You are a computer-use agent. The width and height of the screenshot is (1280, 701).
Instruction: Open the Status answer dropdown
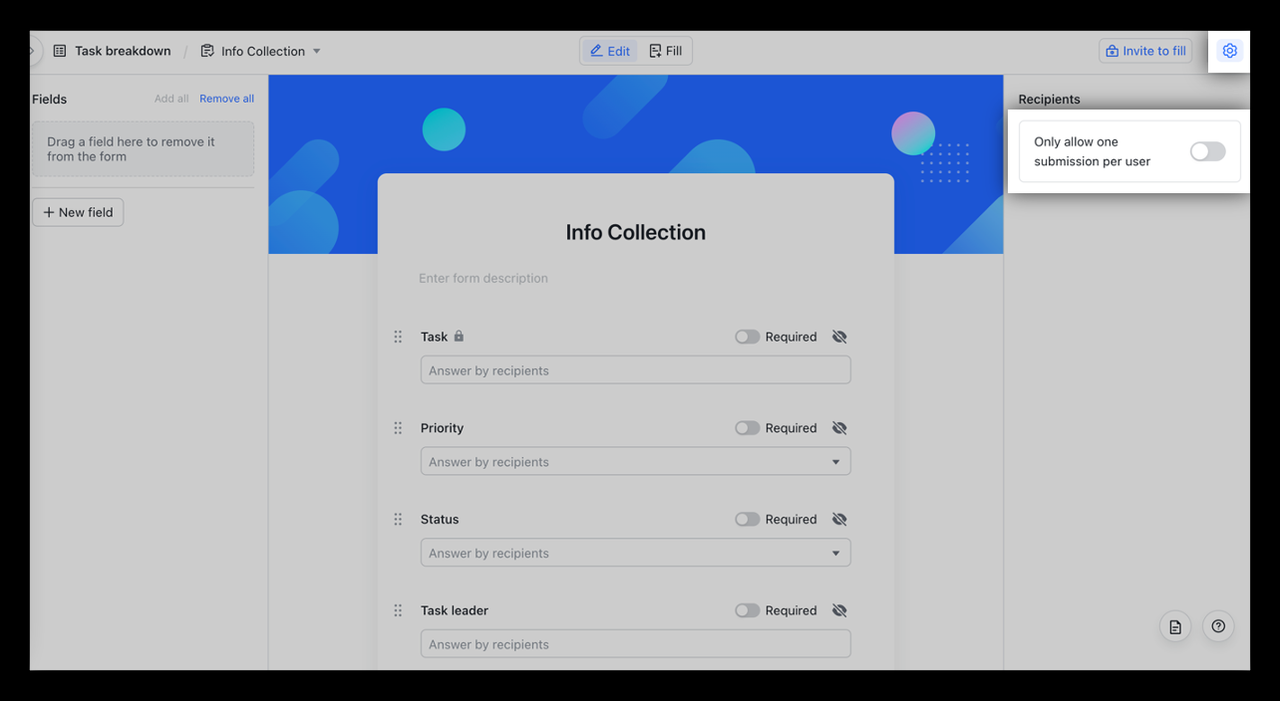(636, 552)
